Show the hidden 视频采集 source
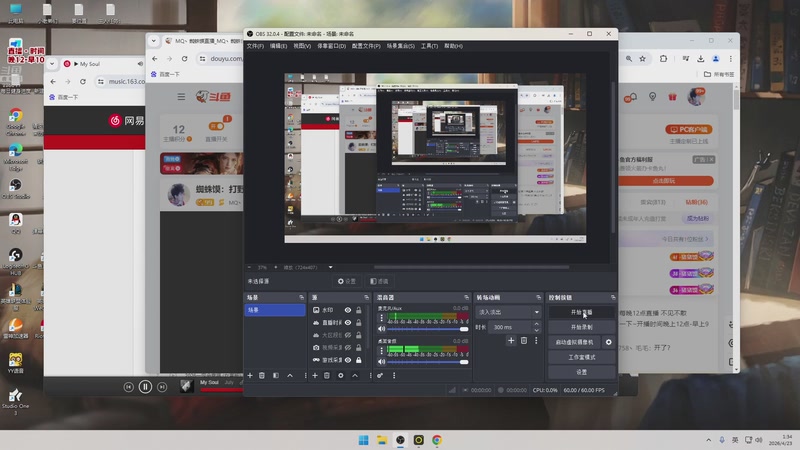The width and height of the screenshot is (800, 450). pos(347,347)
